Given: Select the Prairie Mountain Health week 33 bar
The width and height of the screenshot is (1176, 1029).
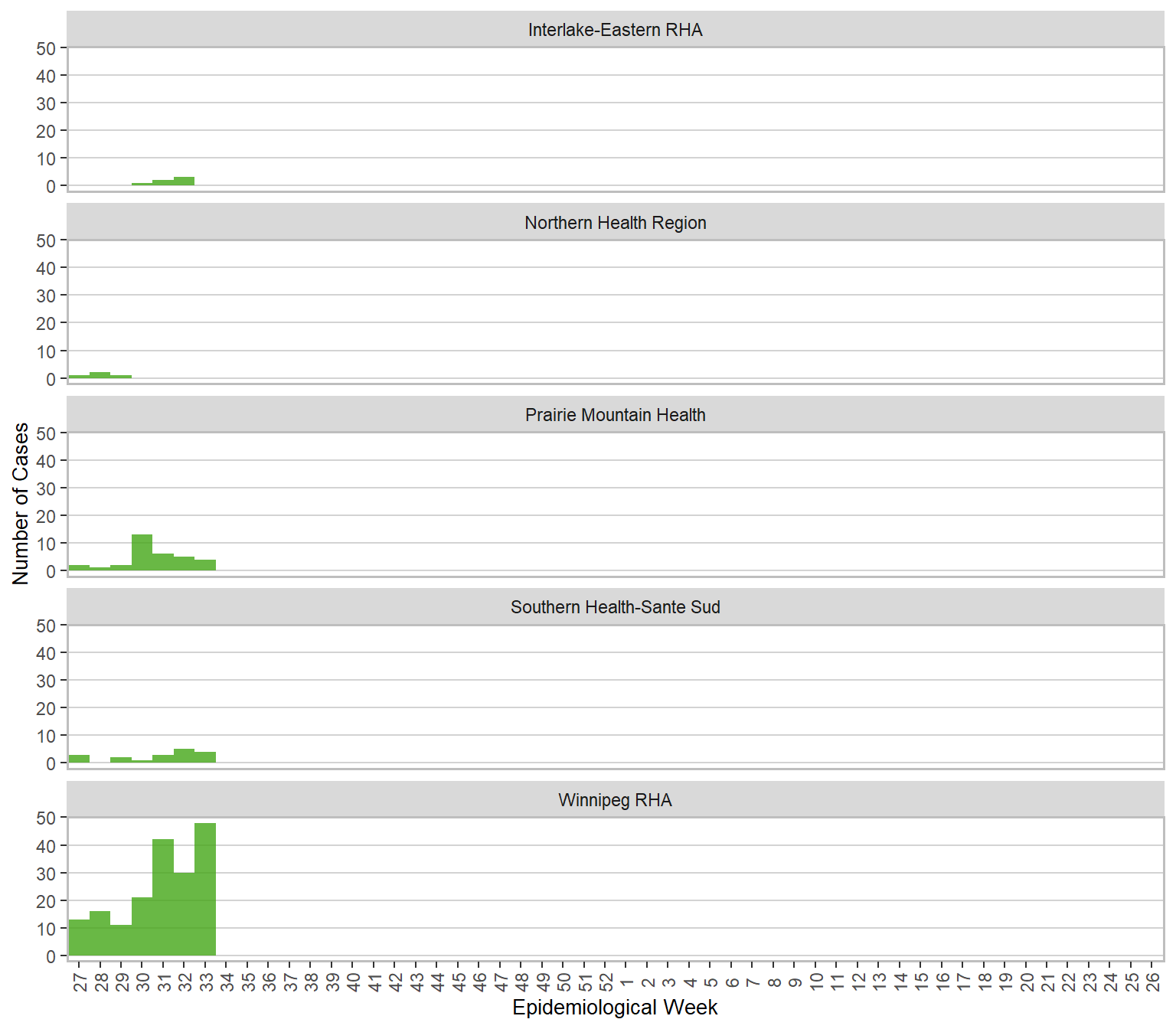Looking at the screenshot, I should [205, 566].
